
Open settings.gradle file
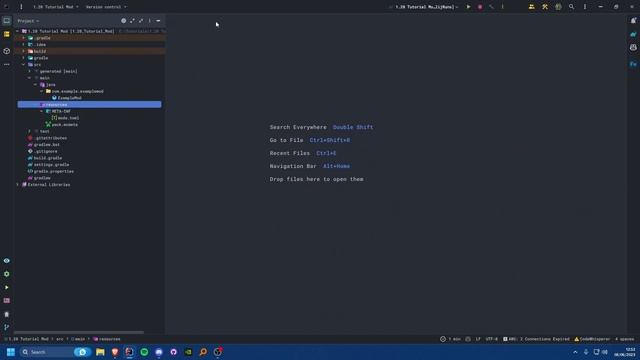pos(51,164)
